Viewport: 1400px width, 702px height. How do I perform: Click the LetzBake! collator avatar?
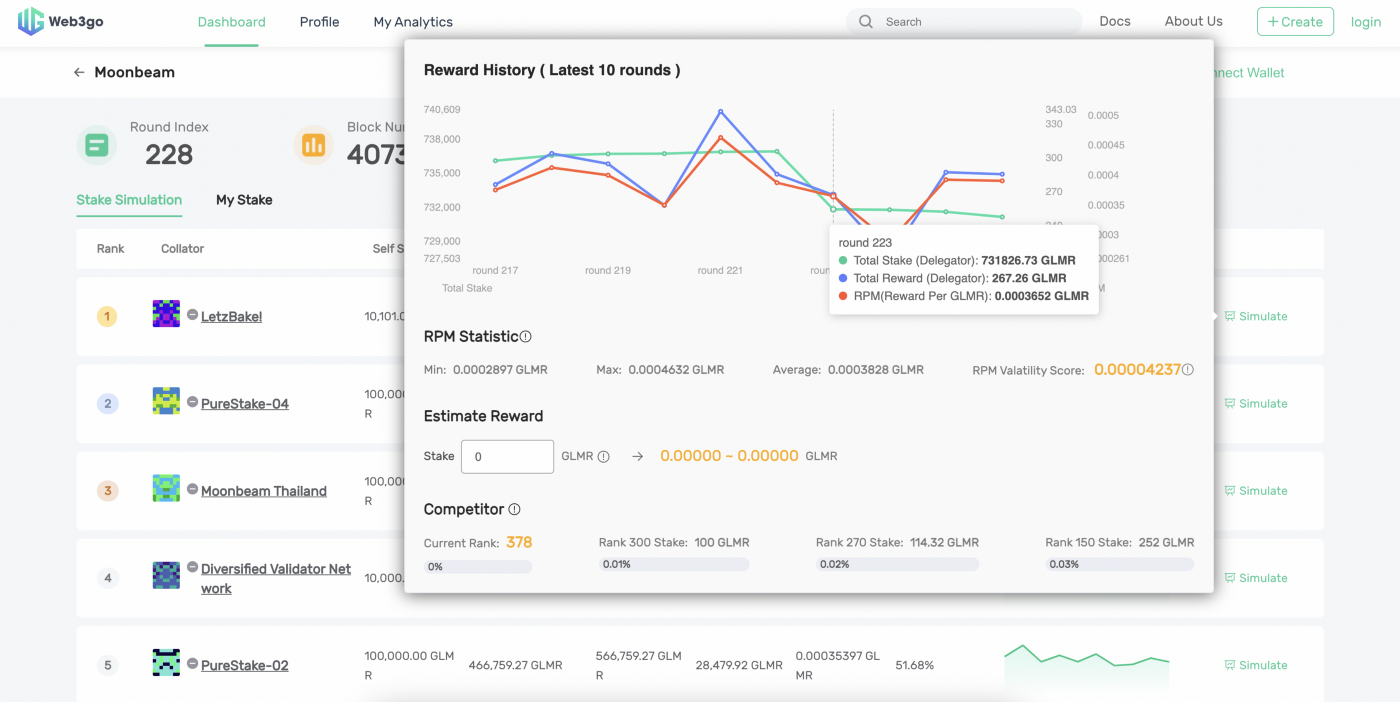tap(166, 314)
